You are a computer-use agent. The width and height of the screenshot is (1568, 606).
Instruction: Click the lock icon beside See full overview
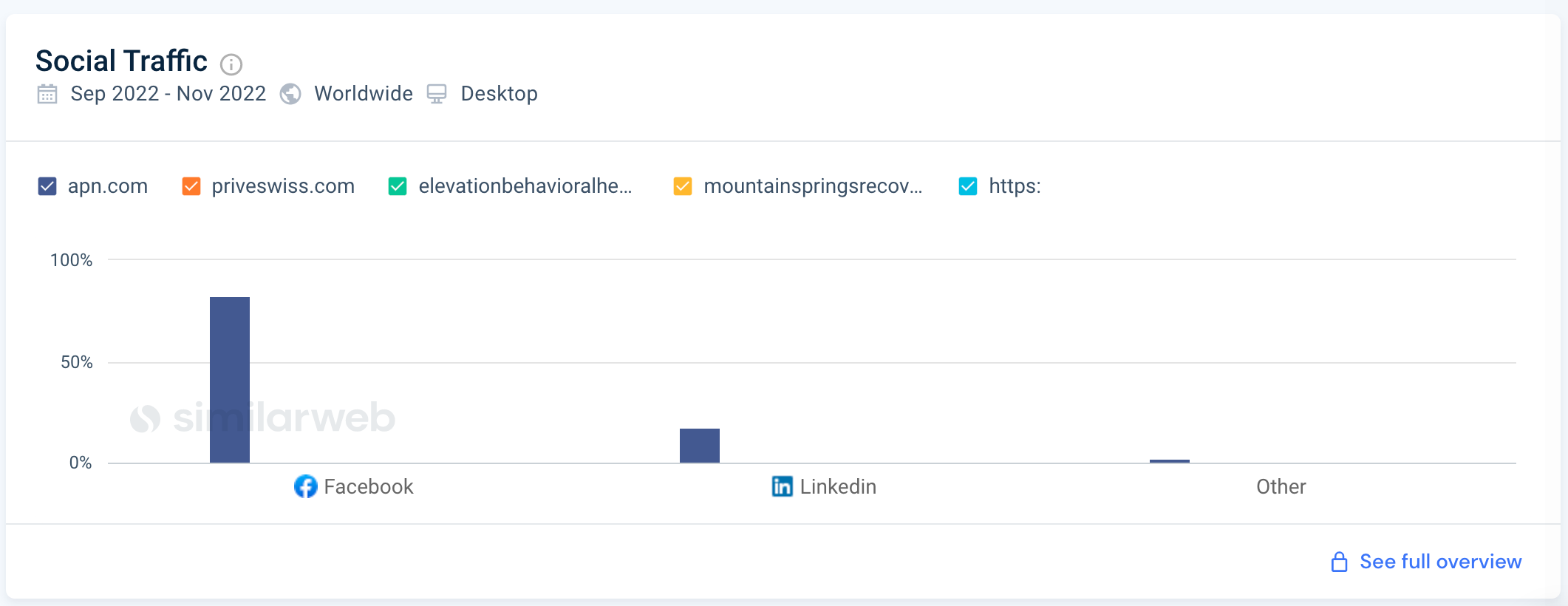pos(1339,562)
